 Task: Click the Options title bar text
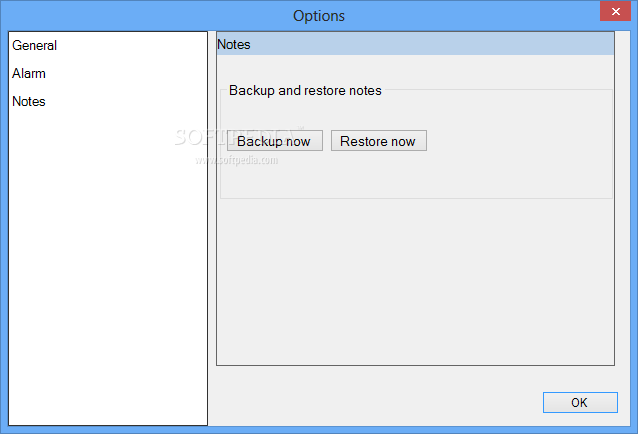[x=319, y=15]
